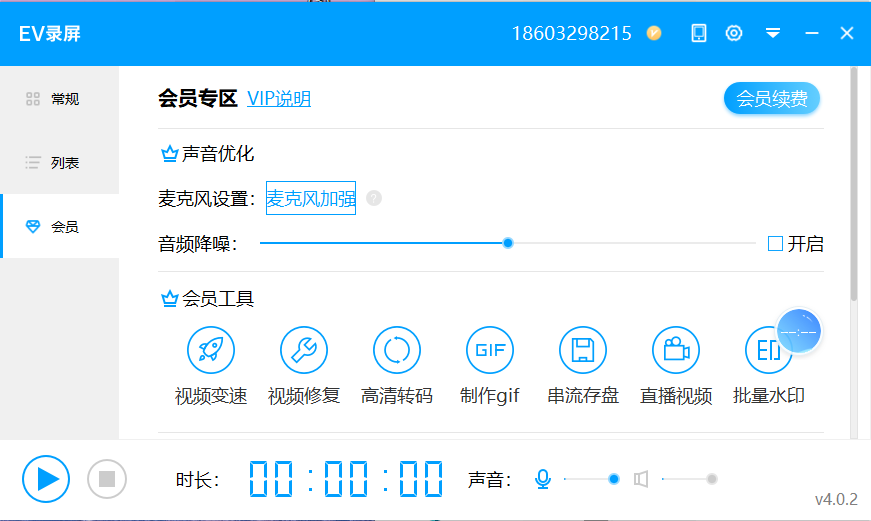This screenshot has width=871, height=521.
Task: Close the EV录屏 window
Action: [x=847, y=33]
